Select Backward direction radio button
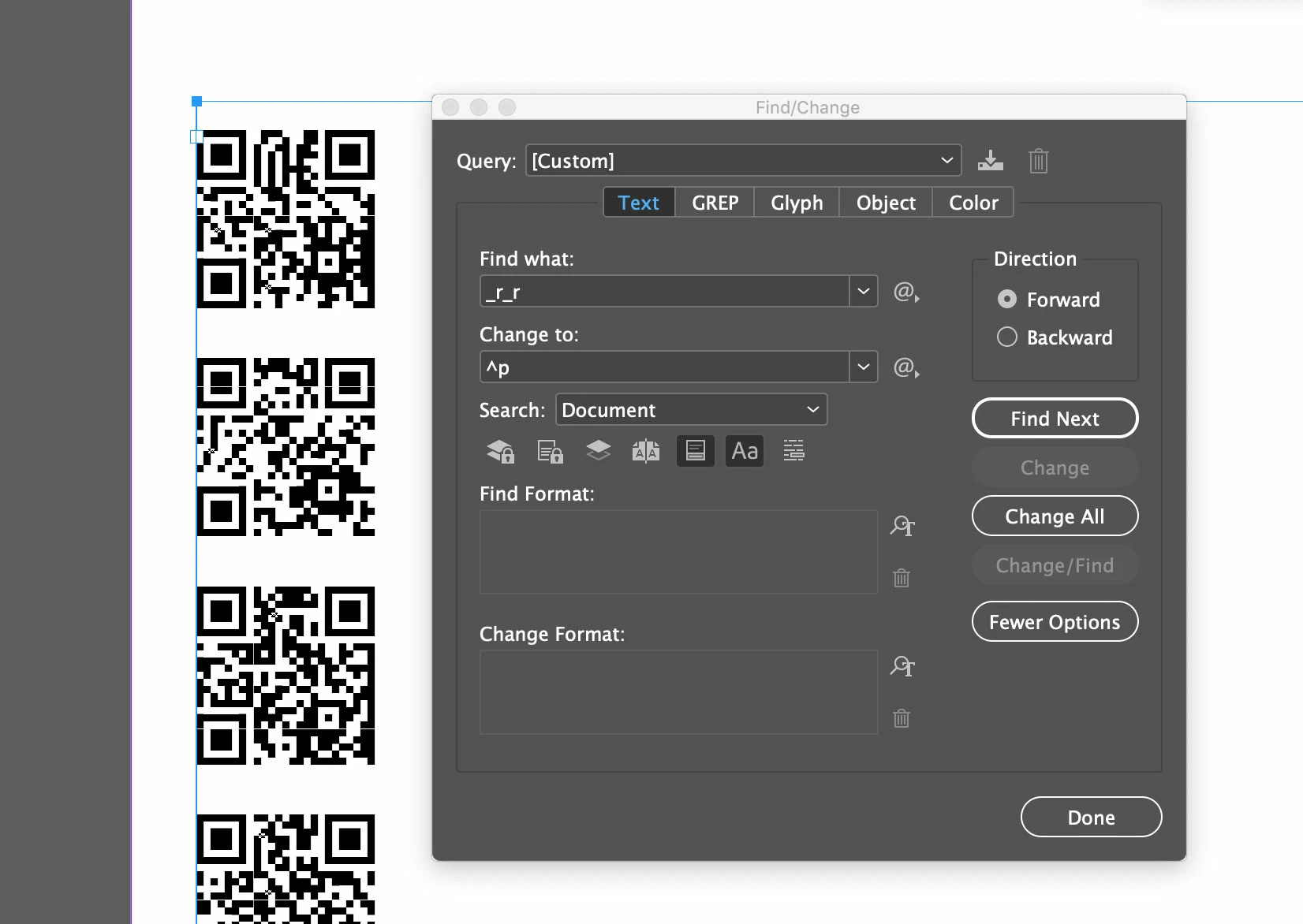The width and height of the screenshot is (1303, 924). 1007,337
